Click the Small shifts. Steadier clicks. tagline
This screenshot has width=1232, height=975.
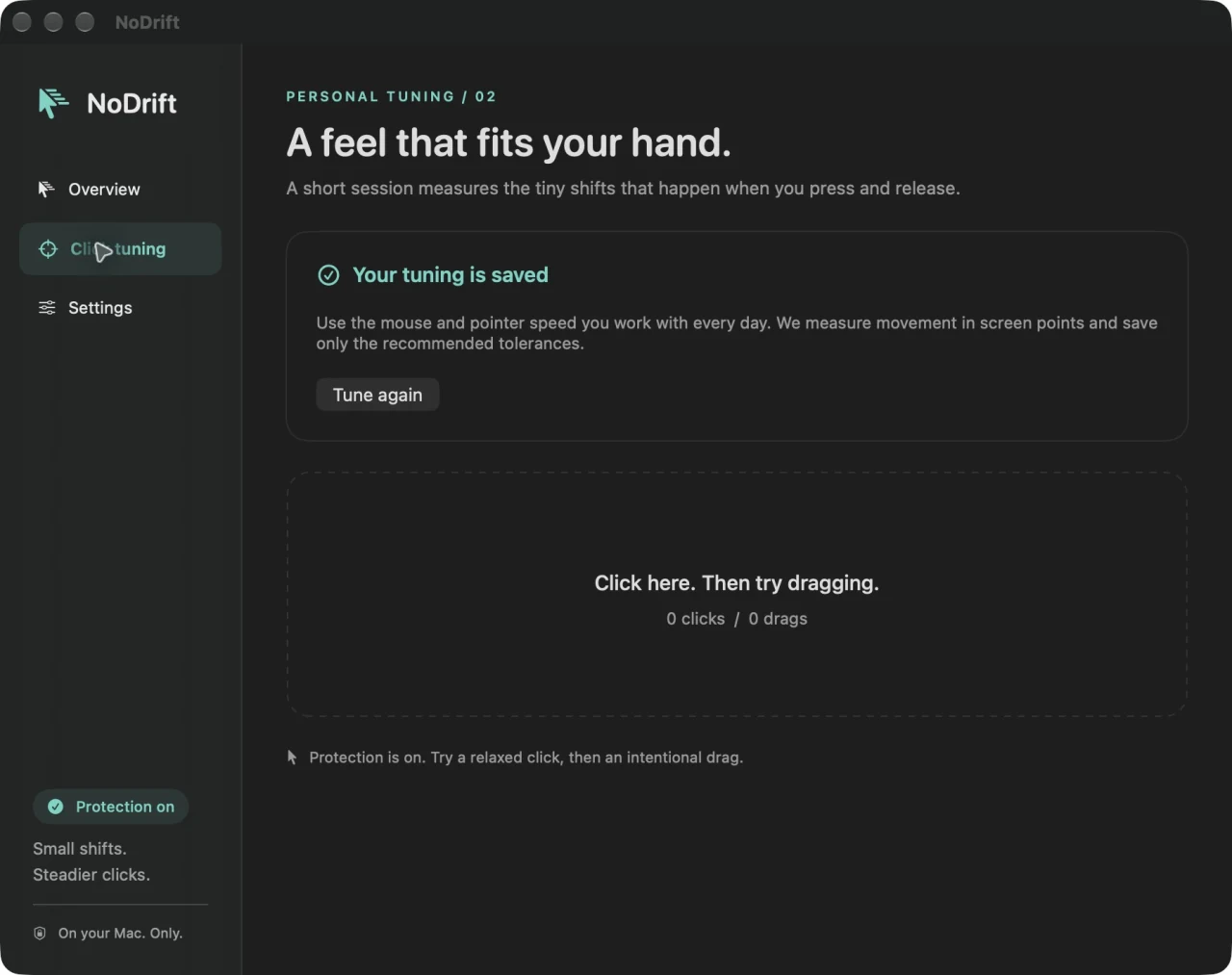(x=91, y=861)
